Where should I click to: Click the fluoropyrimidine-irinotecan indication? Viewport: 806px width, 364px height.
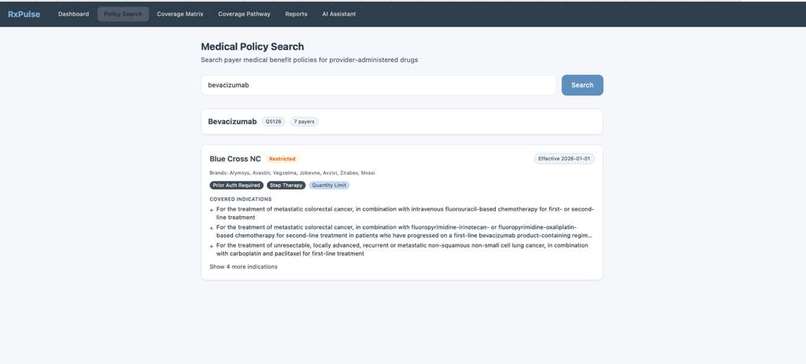tap(404, 231)
